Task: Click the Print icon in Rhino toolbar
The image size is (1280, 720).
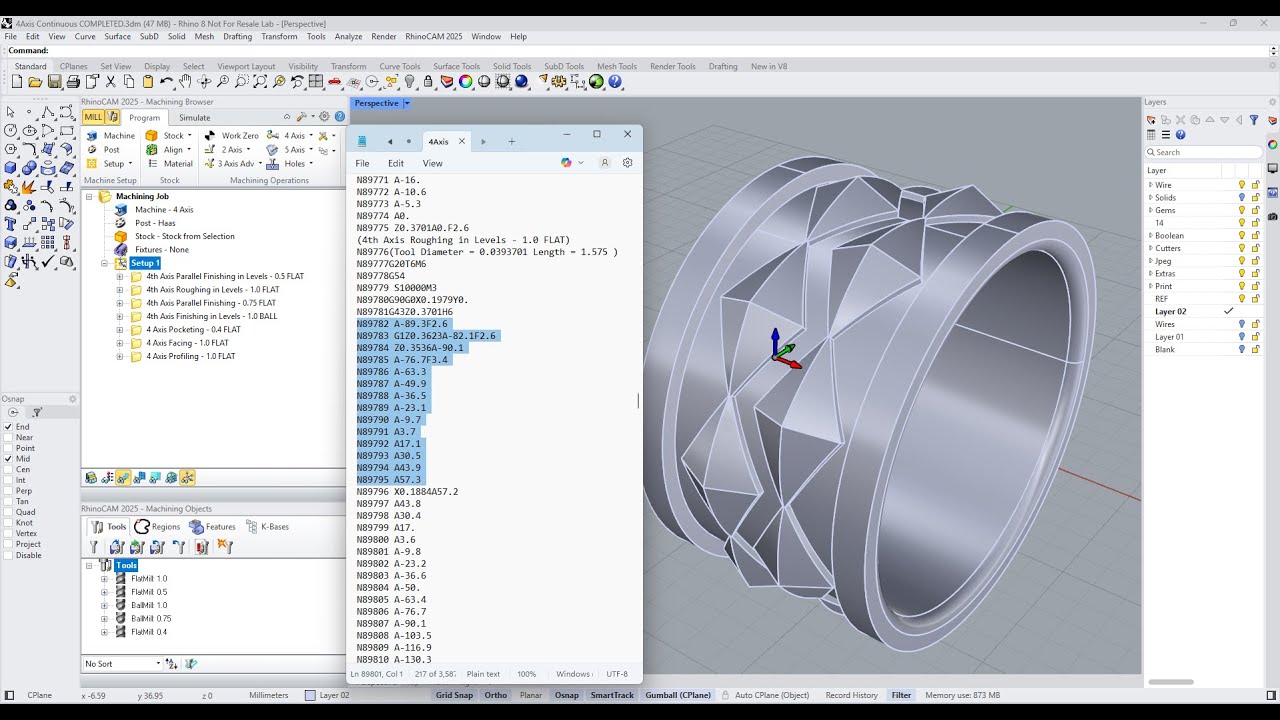Action: coord(74,82)
